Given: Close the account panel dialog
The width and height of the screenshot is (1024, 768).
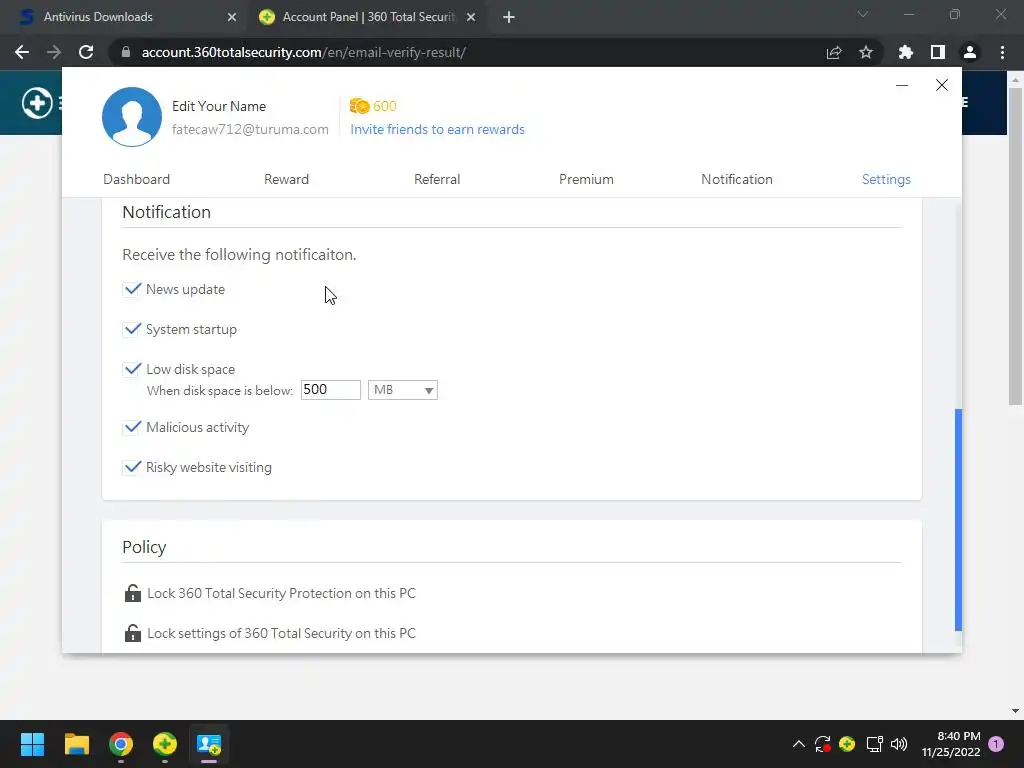Looking at the screenshot, I should (942, 85).
